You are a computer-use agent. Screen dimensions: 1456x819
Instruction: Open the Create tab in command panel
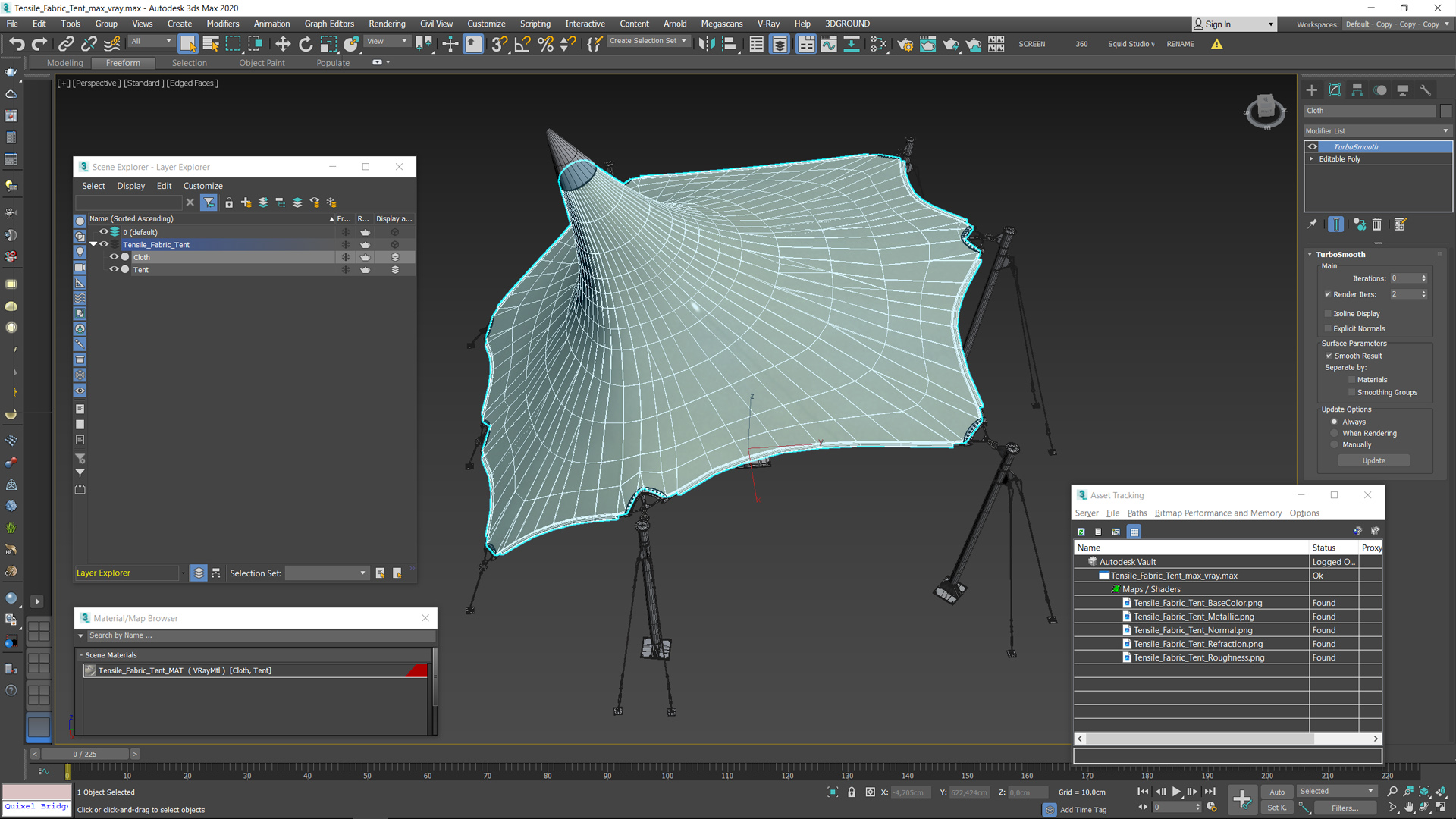coord(1312,89)
